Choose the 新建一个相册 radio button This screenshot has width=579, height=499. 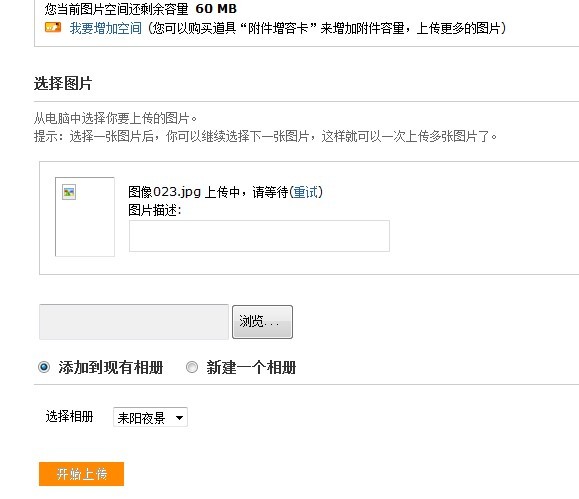[192, 367]
